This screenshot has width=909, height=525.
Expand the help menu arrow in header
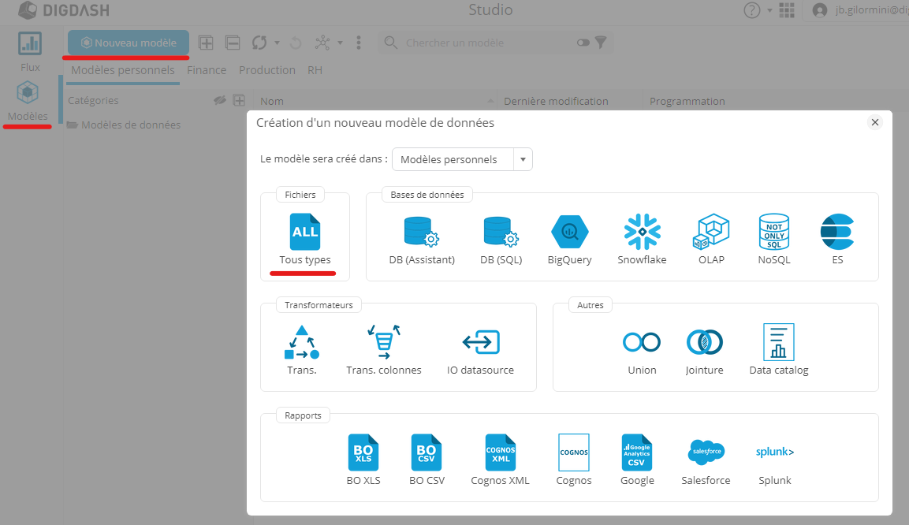click(768, 11)
